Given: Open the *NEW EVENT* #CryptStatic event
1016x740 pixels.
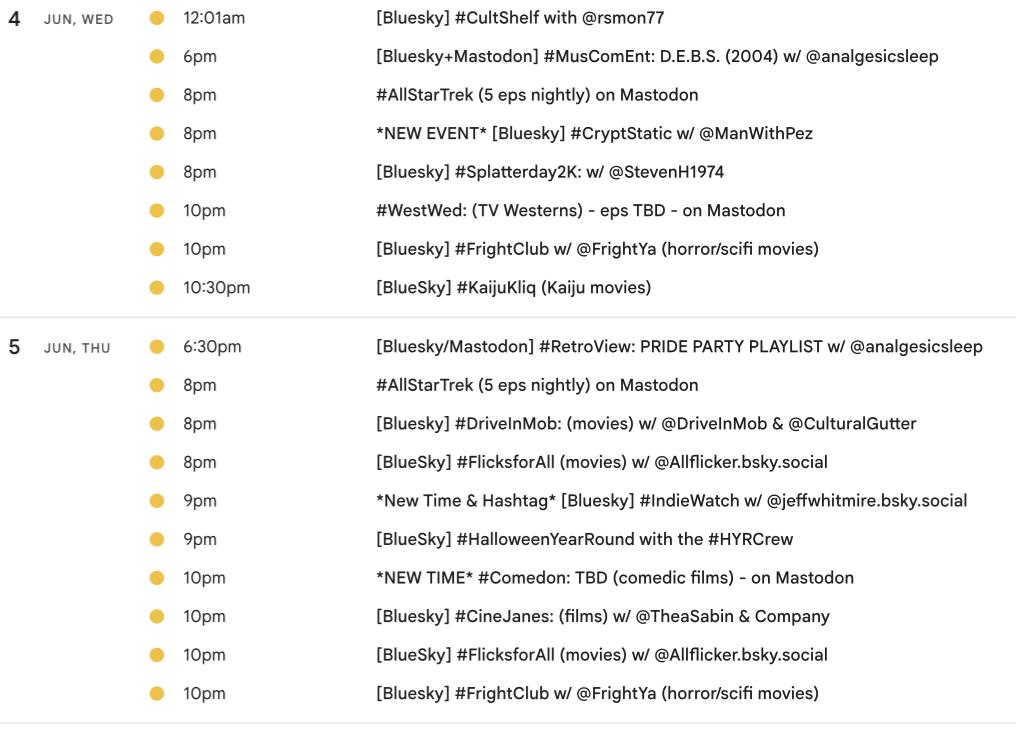Looking at the screenshot, I should [x=594, y=133].
